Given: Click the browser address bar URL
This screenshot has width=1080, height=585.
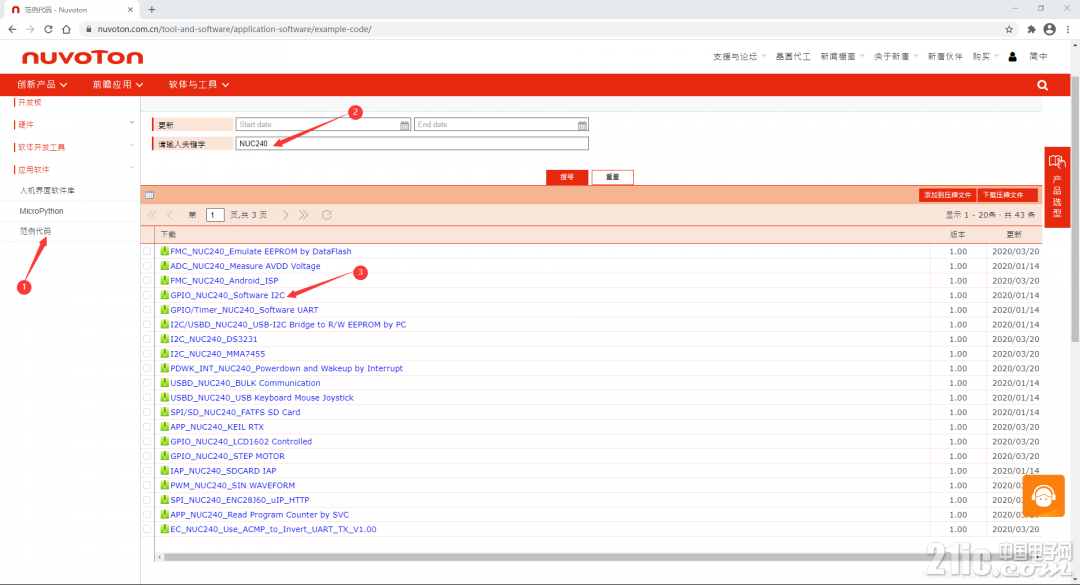Looking at the screenshot, I should (234, 29).
